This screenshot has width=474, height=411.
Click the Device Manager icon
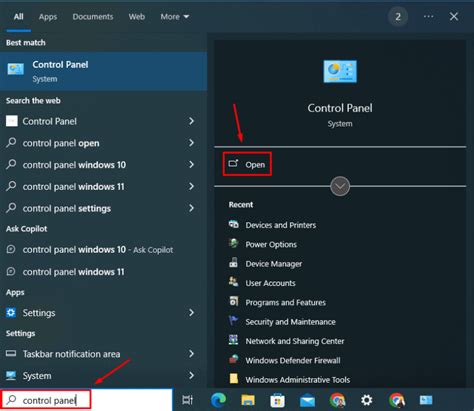[234, 263]
